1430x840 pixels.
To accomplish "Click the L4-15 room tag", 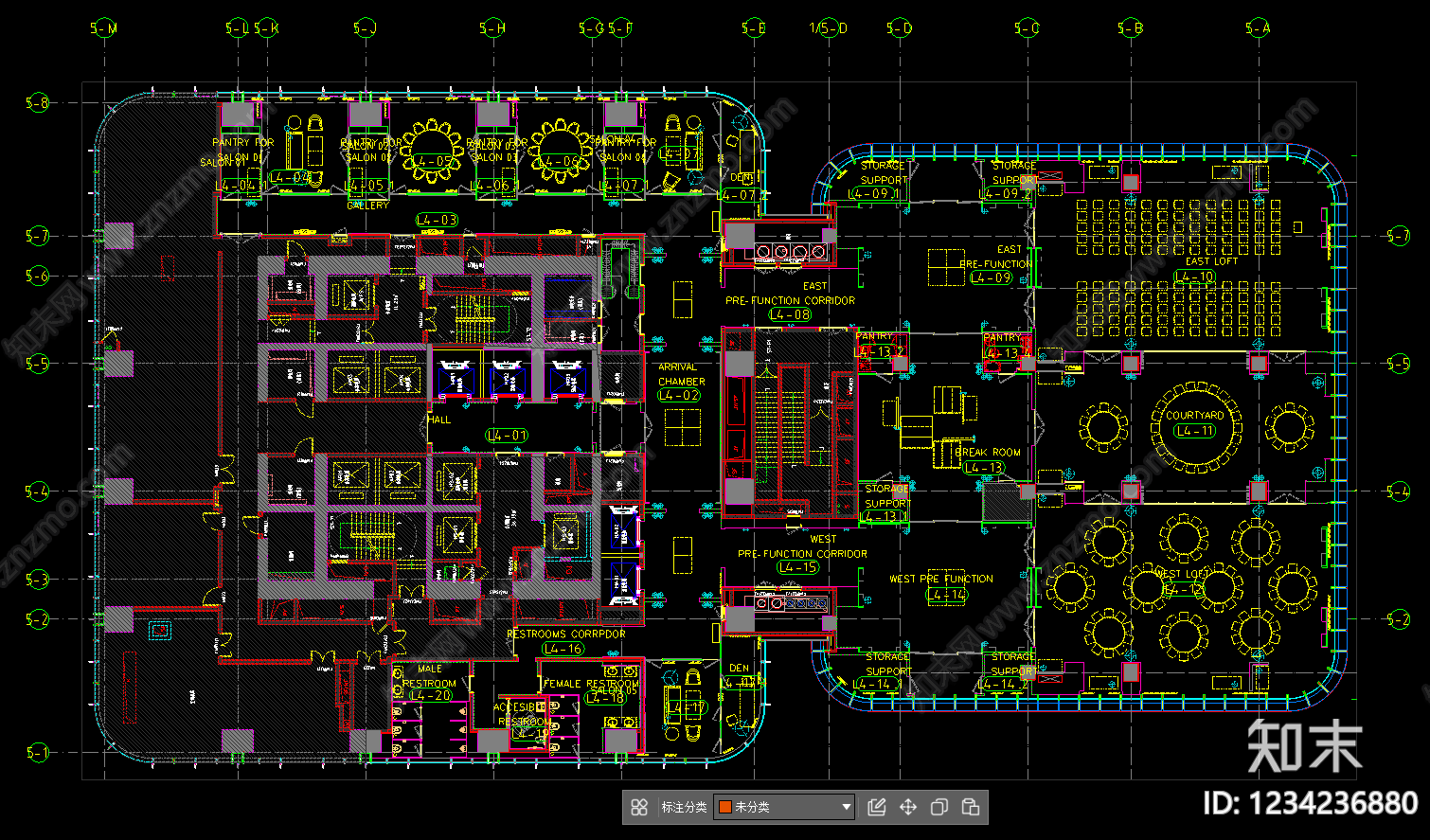I will pyautogui.click(x=797, y=567).
